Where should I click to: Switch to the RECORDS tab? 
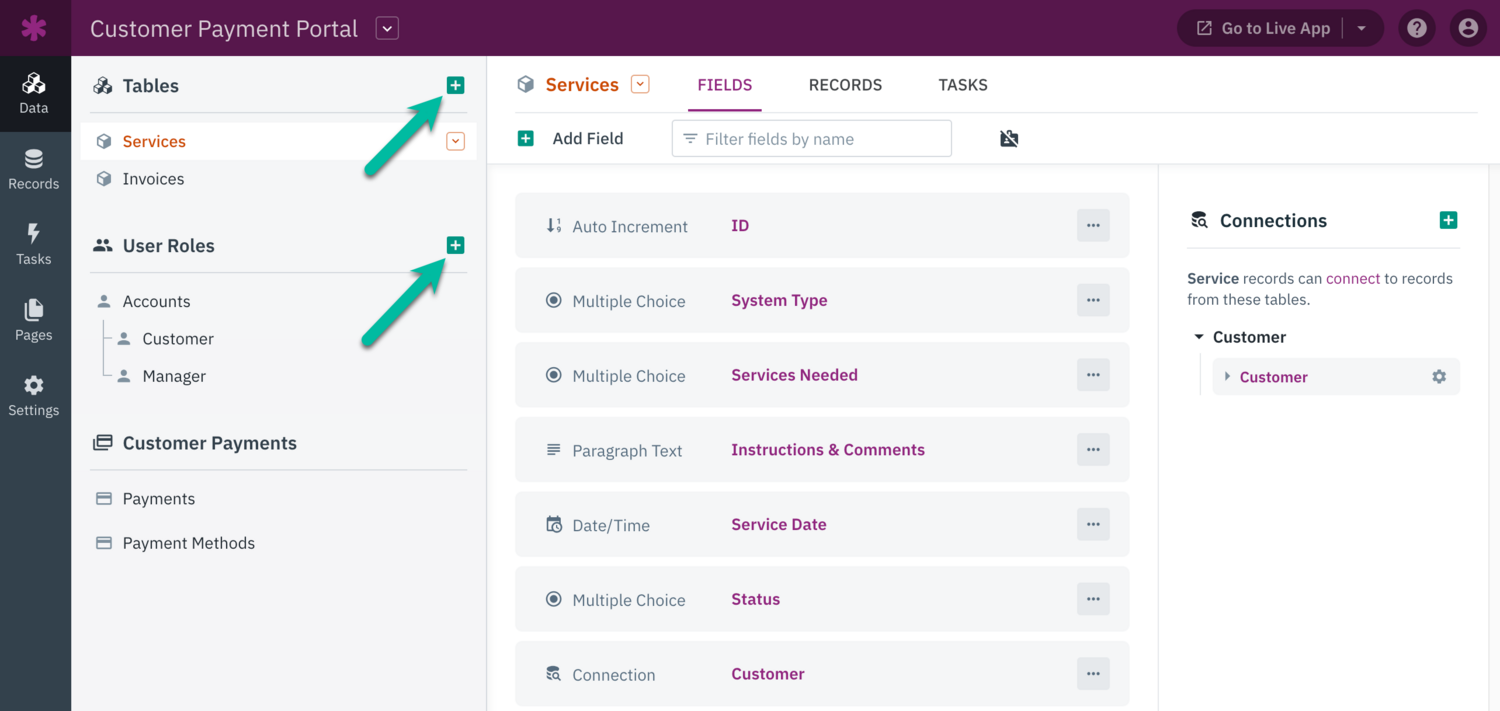[845, 85]
